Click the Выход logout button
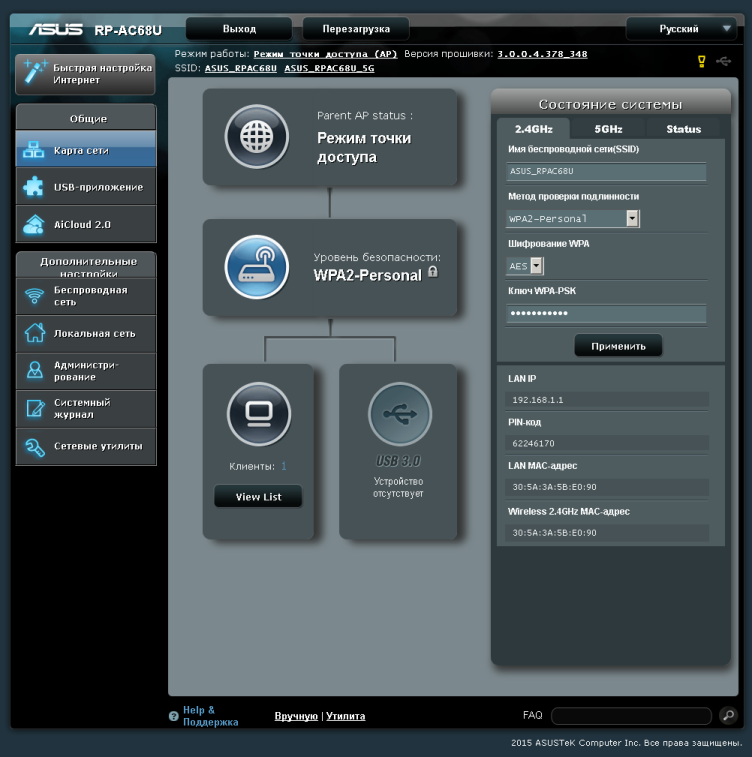Image resolution: width=752 pixels, height=757 pixels. [239, 29]
